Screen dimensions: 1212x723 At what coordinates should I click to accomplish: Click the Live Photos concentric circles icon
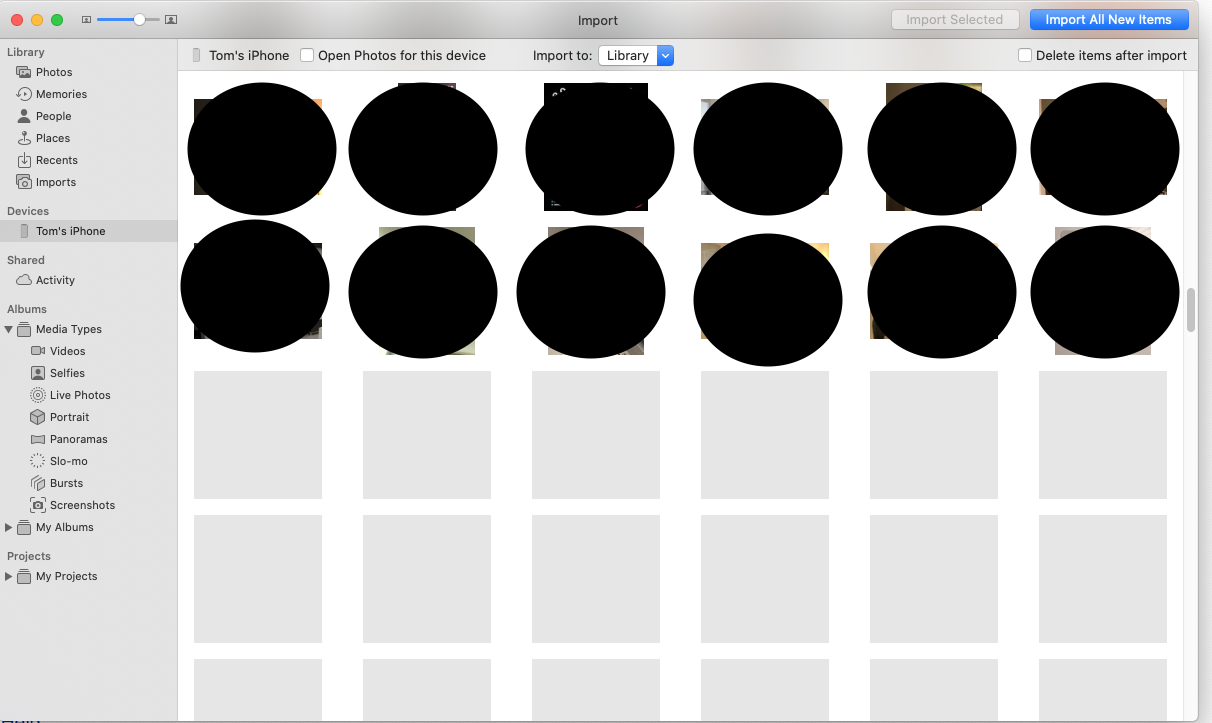pyautogui.click(x=38, y=395)
